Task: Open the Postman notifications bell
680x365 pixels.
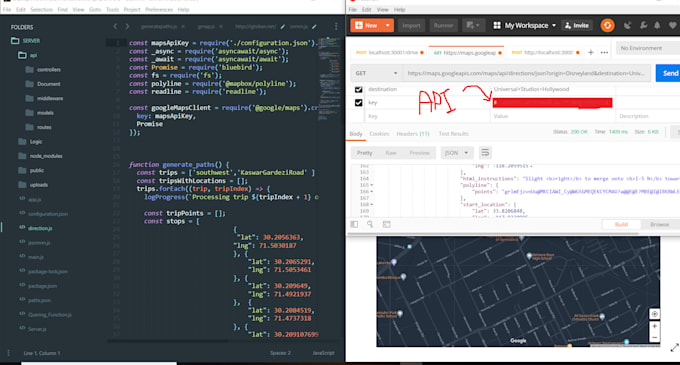Action: [x=657, y=26]
